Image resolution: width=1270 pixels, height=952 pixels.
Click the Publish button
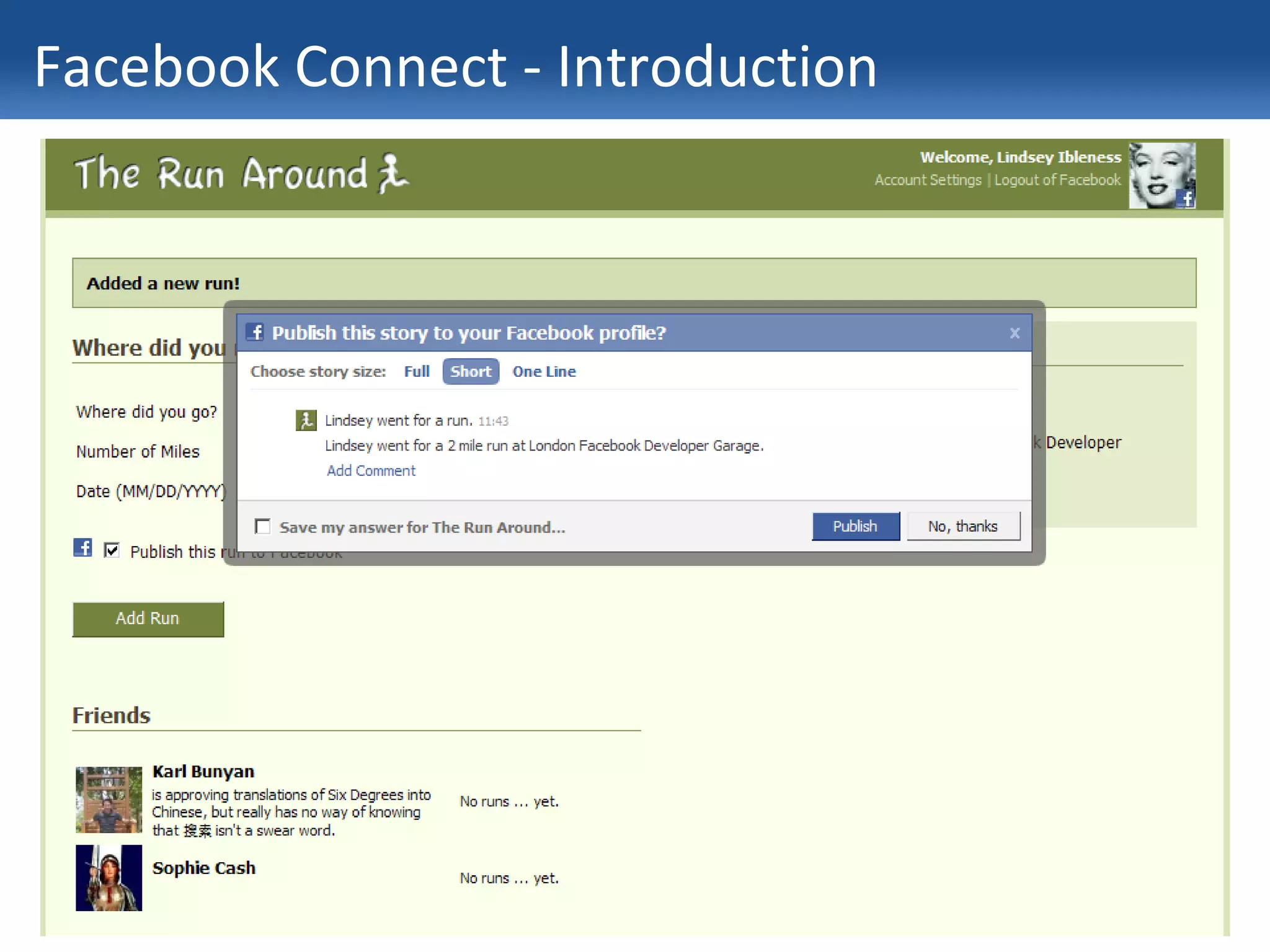point(855,526)
